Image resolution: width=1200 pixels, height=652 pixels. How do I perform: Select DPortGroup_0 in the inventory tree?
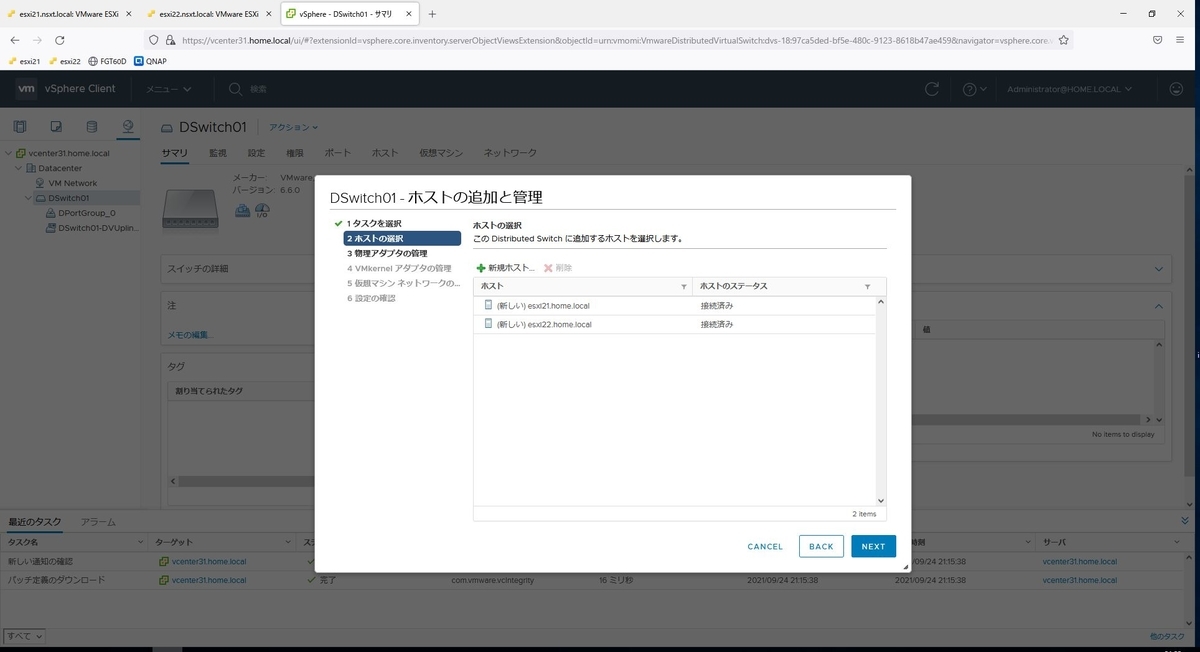[87, 213]
